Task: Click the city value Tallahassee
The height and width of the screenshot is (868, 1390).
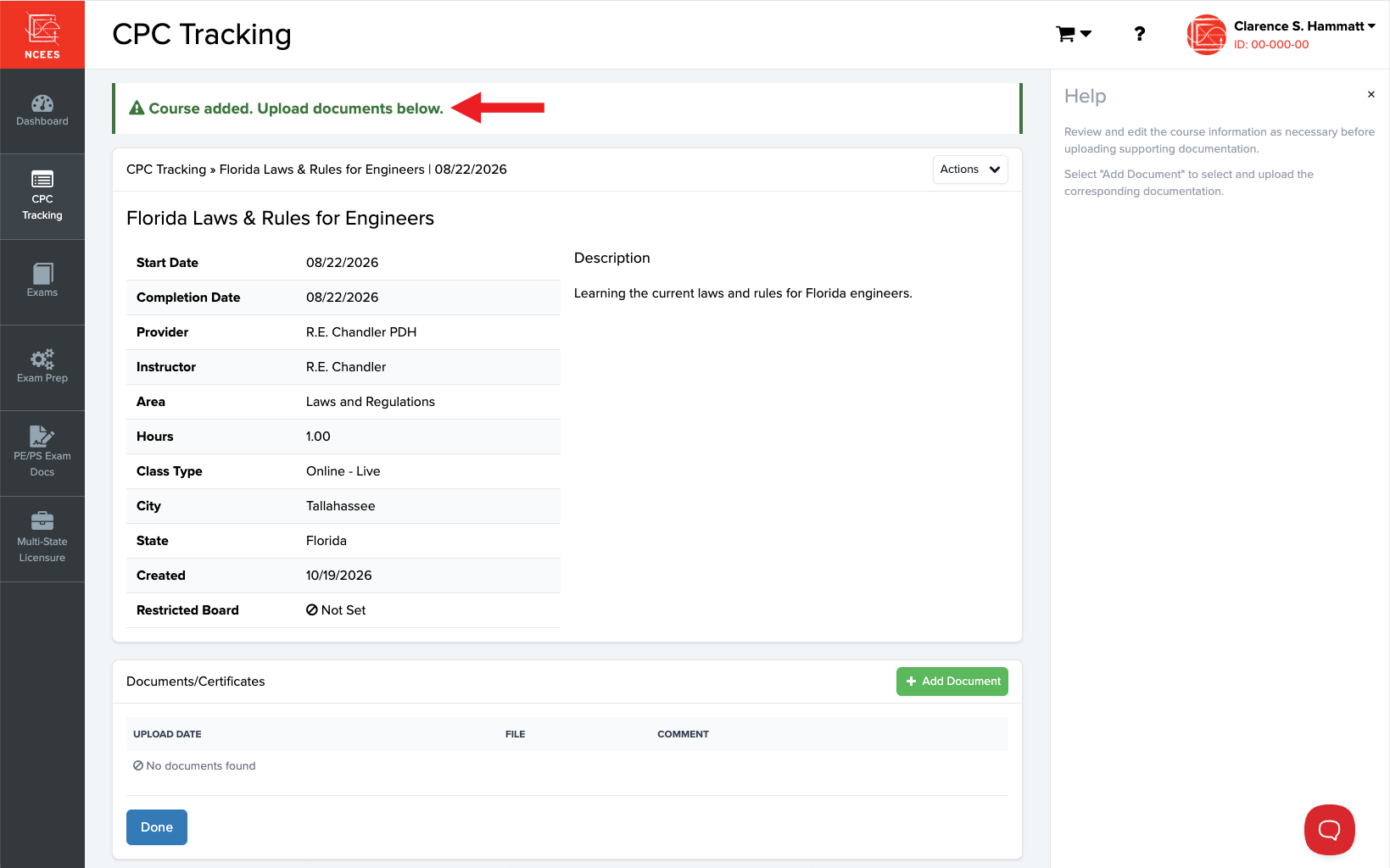Action: point(340,506)
